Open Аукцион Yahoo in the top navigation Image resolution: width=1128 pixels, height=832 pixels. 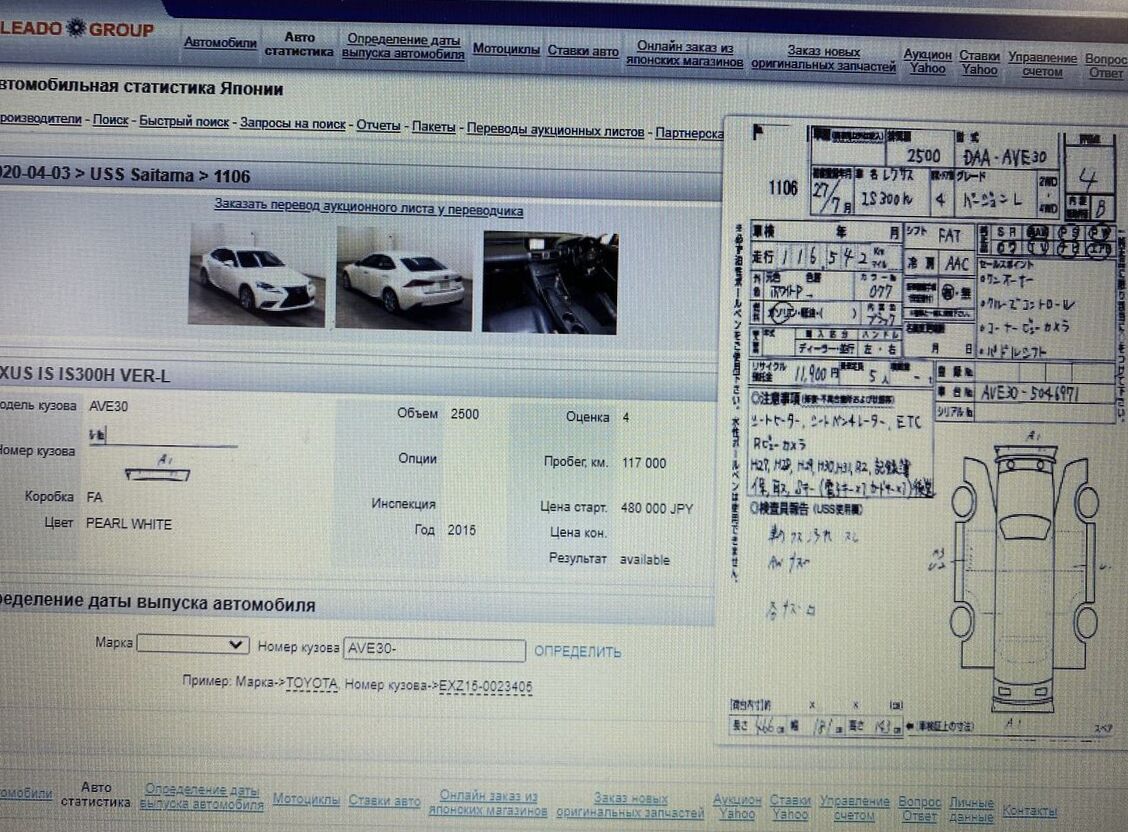(927, 62)
